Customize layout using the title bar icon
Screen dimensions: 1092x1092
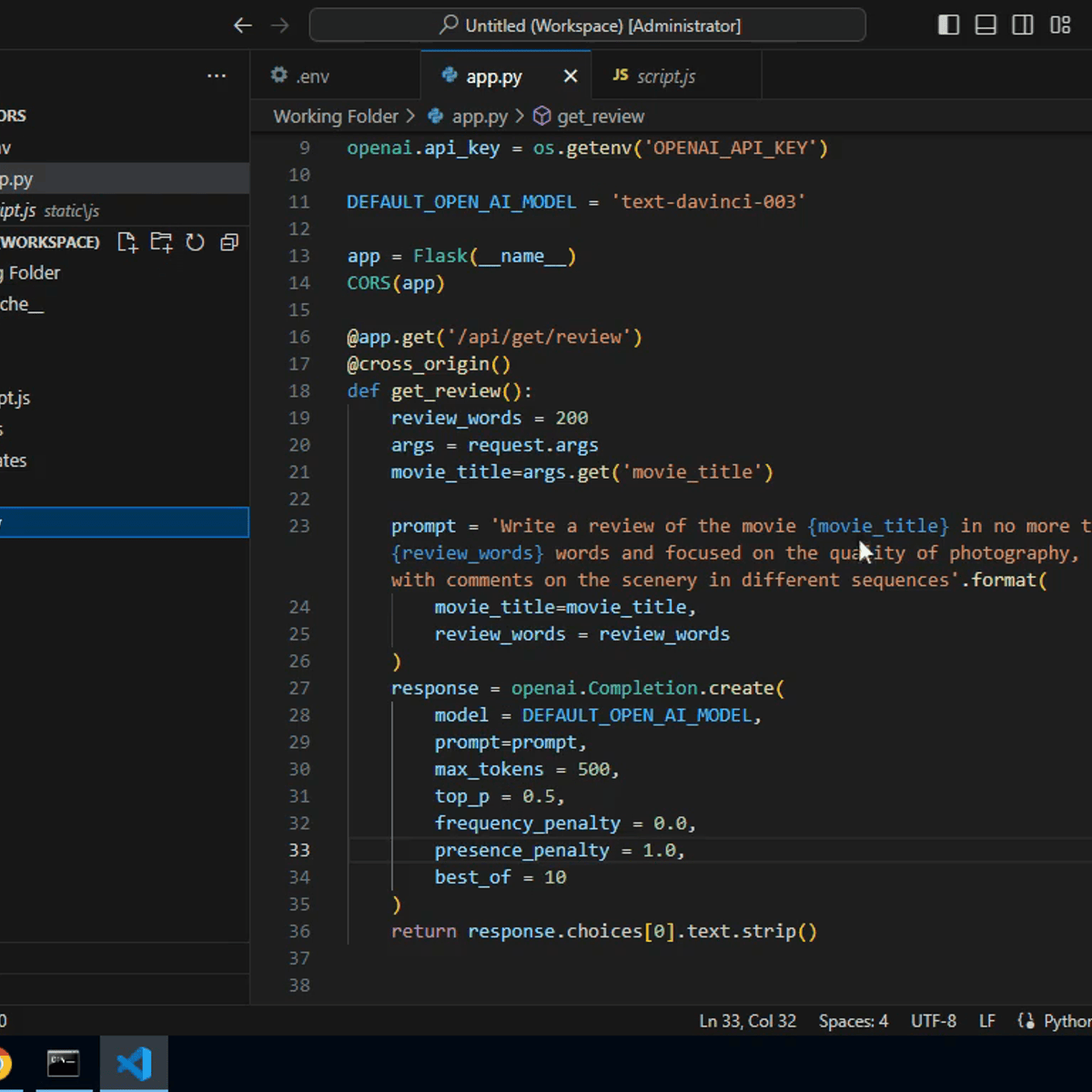[x=1060, y=25]
